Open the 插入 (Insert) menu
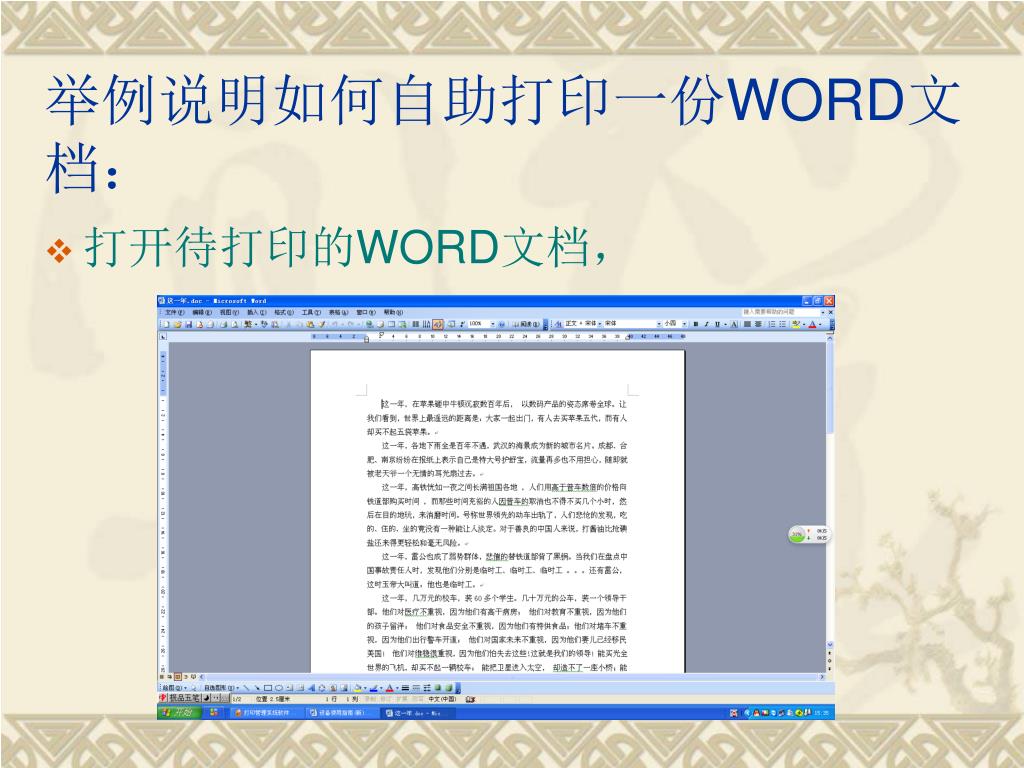The height and width of the screenshot is (768, 1024). pyautogui.click(x=257, y=312)
